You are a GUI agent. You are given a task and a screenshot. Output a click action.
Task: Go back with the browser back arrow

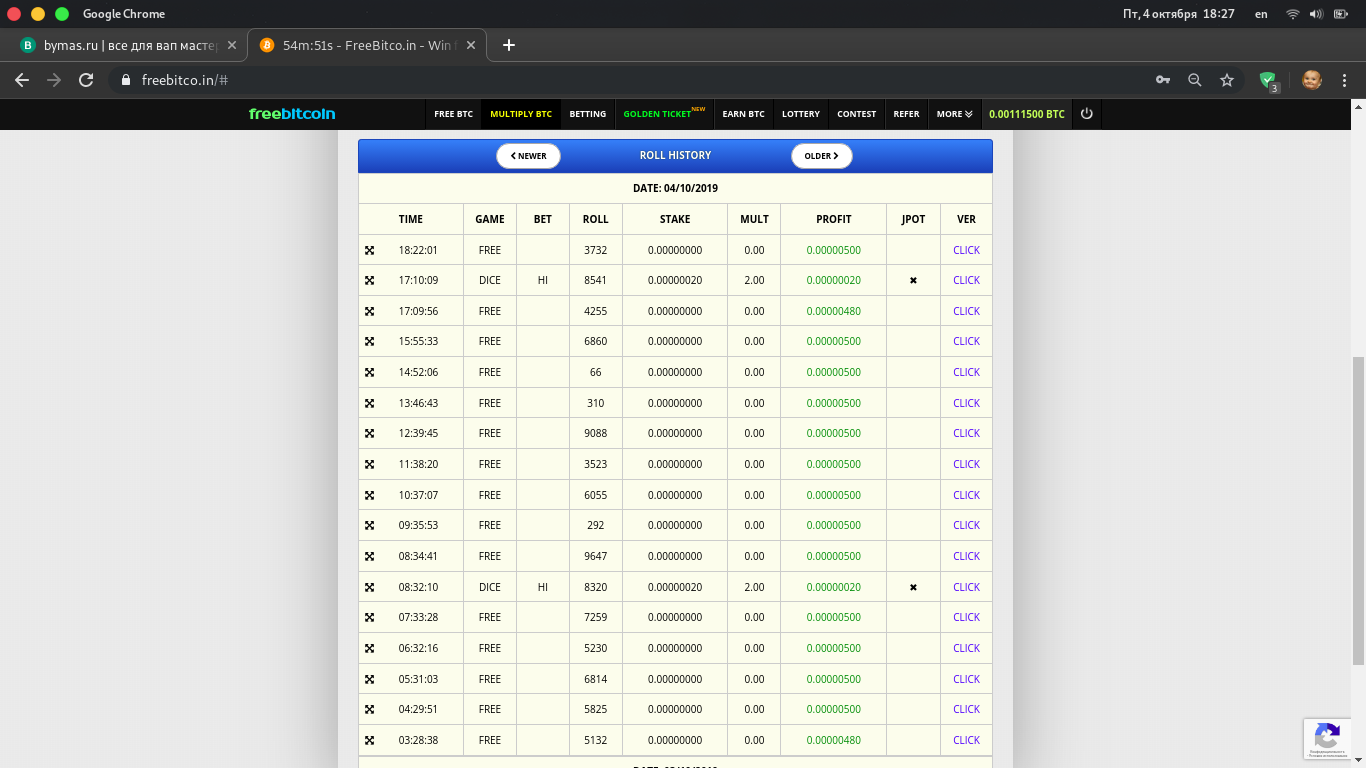tap(22, 80)
